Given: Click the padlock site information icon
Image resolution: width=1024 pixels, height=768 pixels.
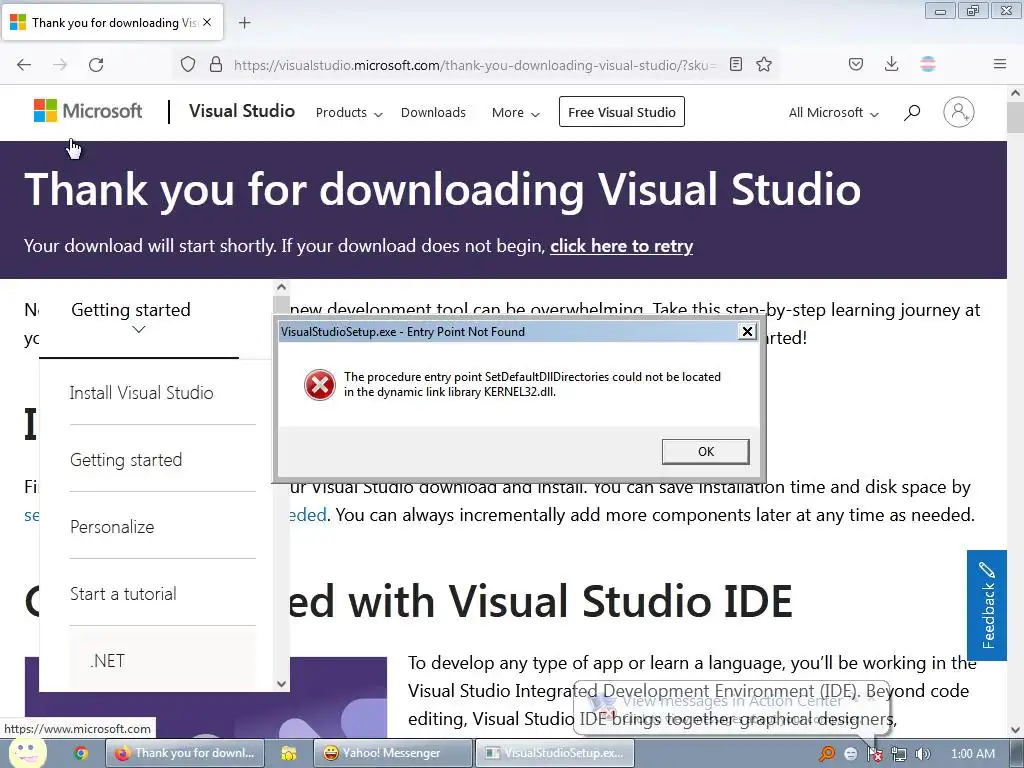Looking at the screenshot, I should [216, 65].
